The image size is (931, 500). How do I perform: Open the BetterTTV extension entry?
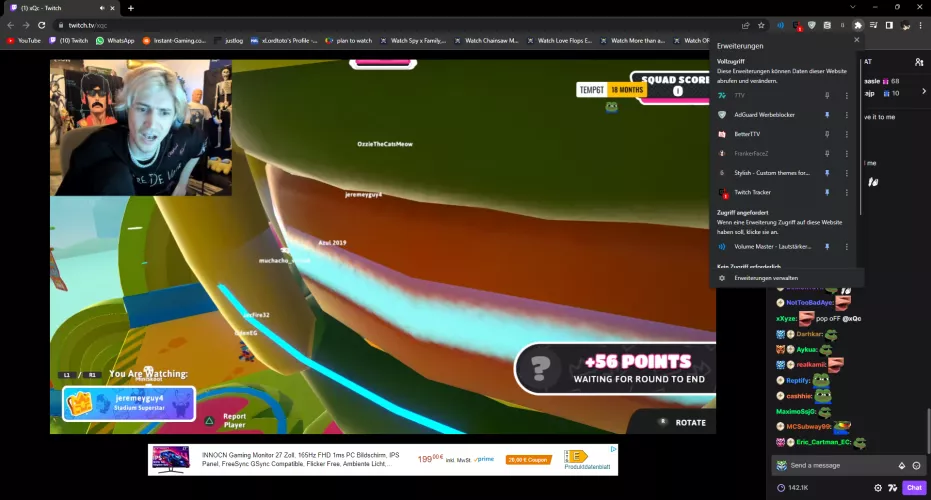[x=766, y=134]
